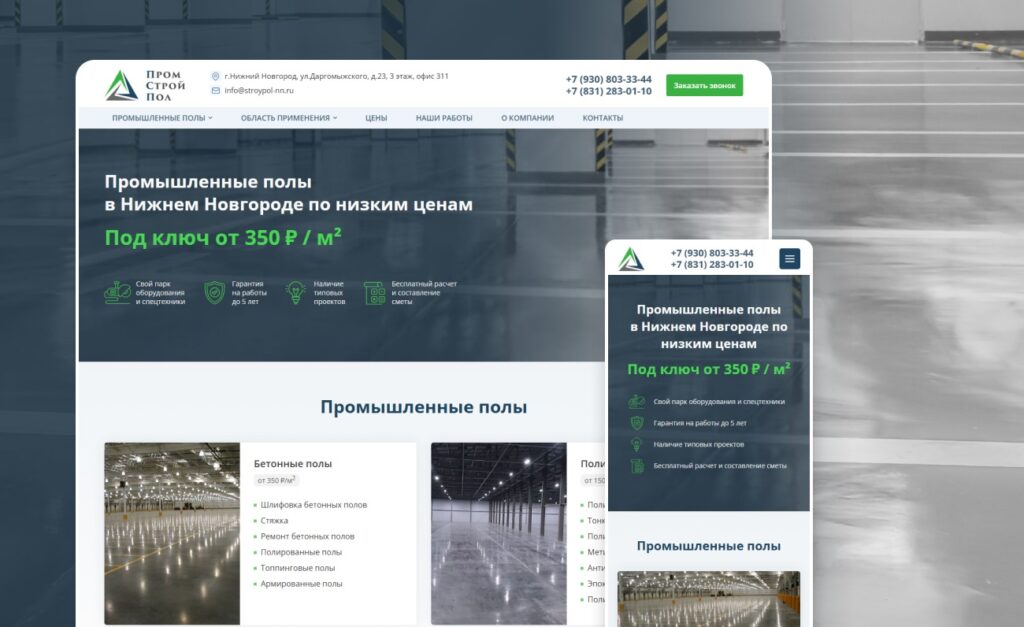Click the envelope icon beside info@stroypol-nn.ru
This screenshot has width=1024, height=627.
(x=216, y=91)
